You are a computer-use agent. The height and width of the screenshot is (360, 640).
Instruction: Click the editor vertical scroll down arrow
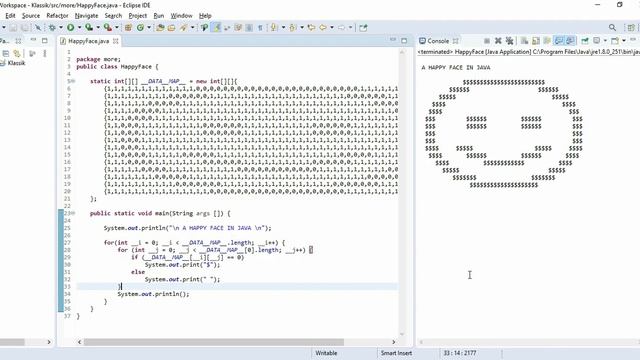(x=402, y=334)
